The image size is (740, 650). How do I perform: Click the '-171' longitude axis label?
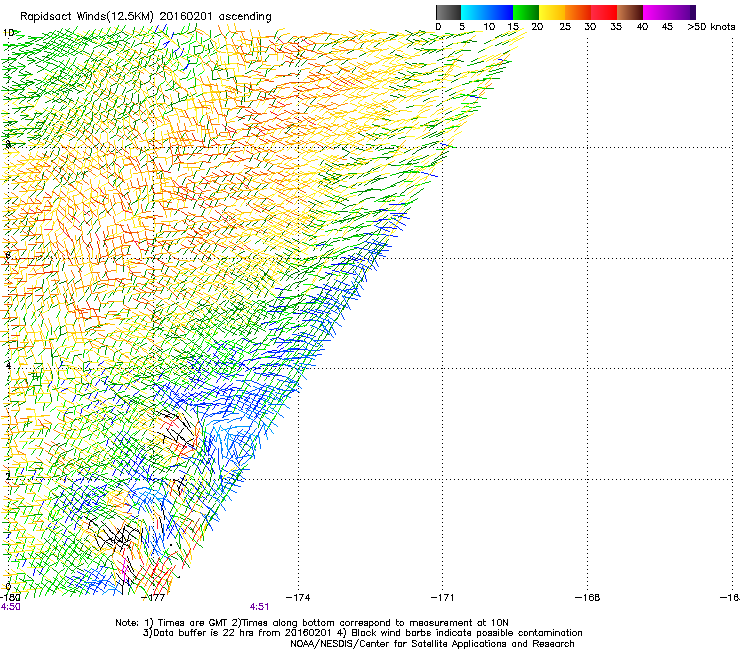point(443,598)
